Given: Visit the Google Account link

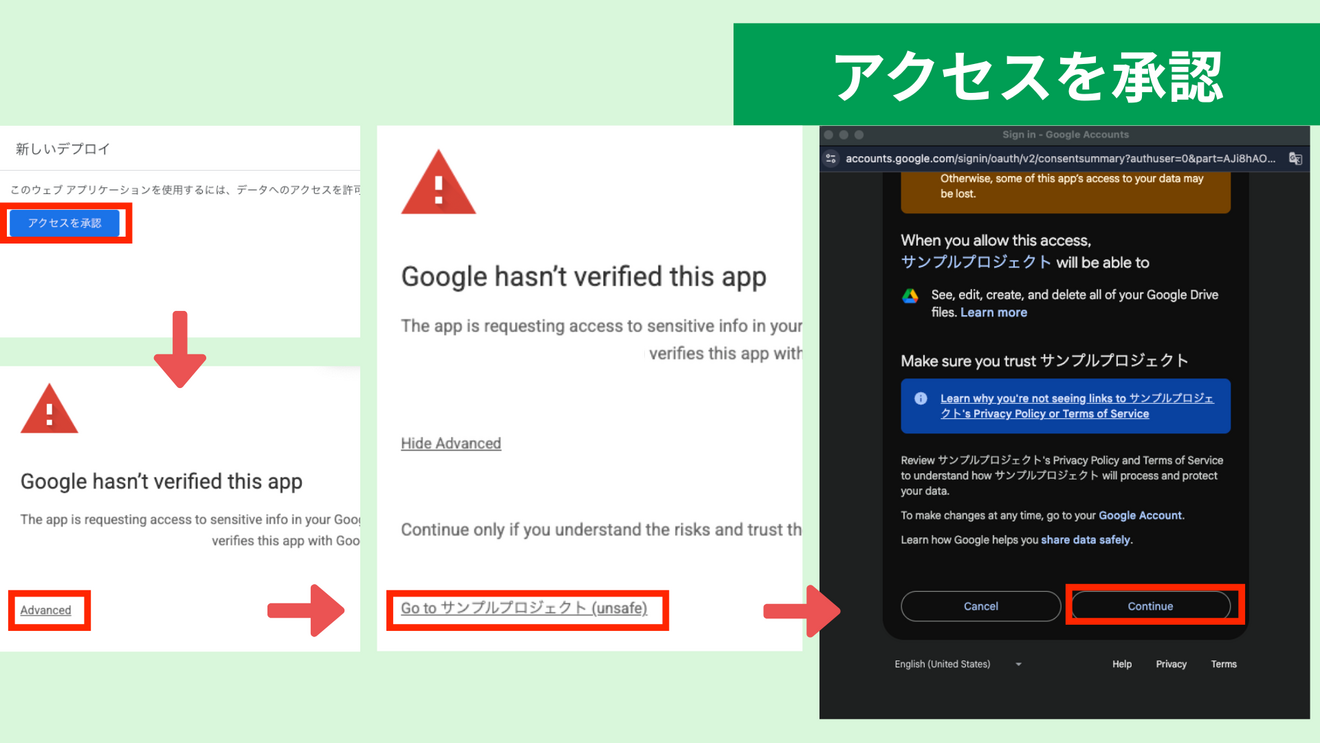Looking at the screenshot, I should pyautogui.click(x=1140, y=515).
